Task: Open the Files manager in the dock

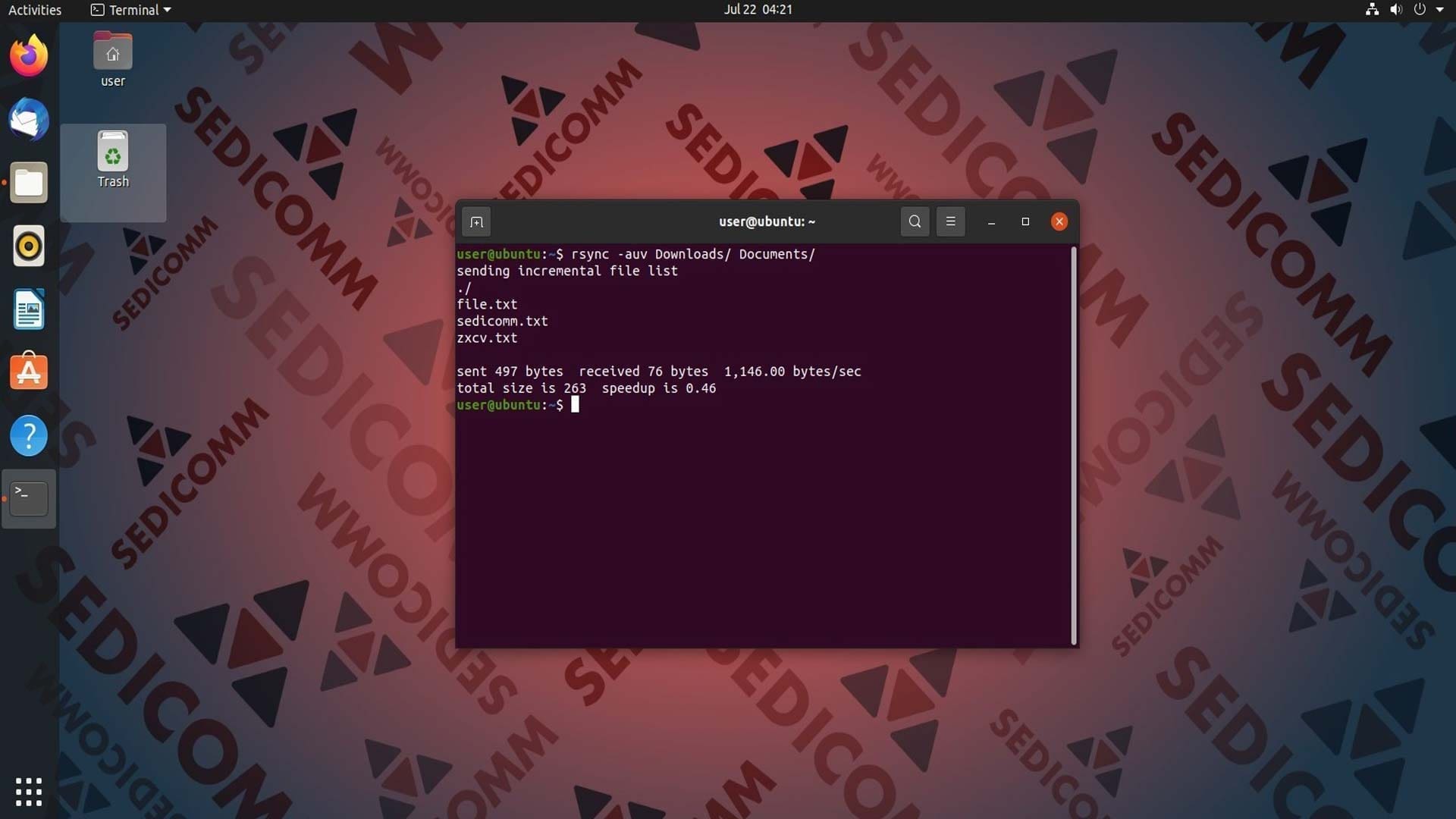Action: coord(29,183)
